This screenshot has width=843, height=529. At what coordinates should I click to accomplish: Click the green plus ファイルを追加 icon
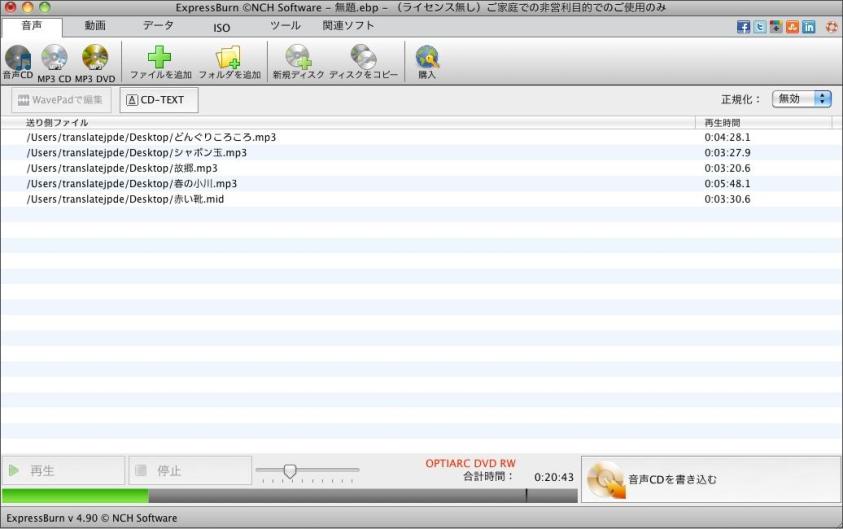pos(160,57)
